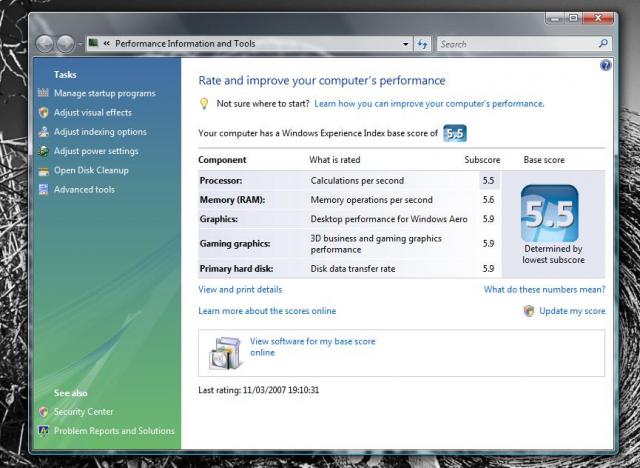Screen dimensions: 640x468
Task: Click Desktop performance for Windows Aero text
Action: coord(389,219)
